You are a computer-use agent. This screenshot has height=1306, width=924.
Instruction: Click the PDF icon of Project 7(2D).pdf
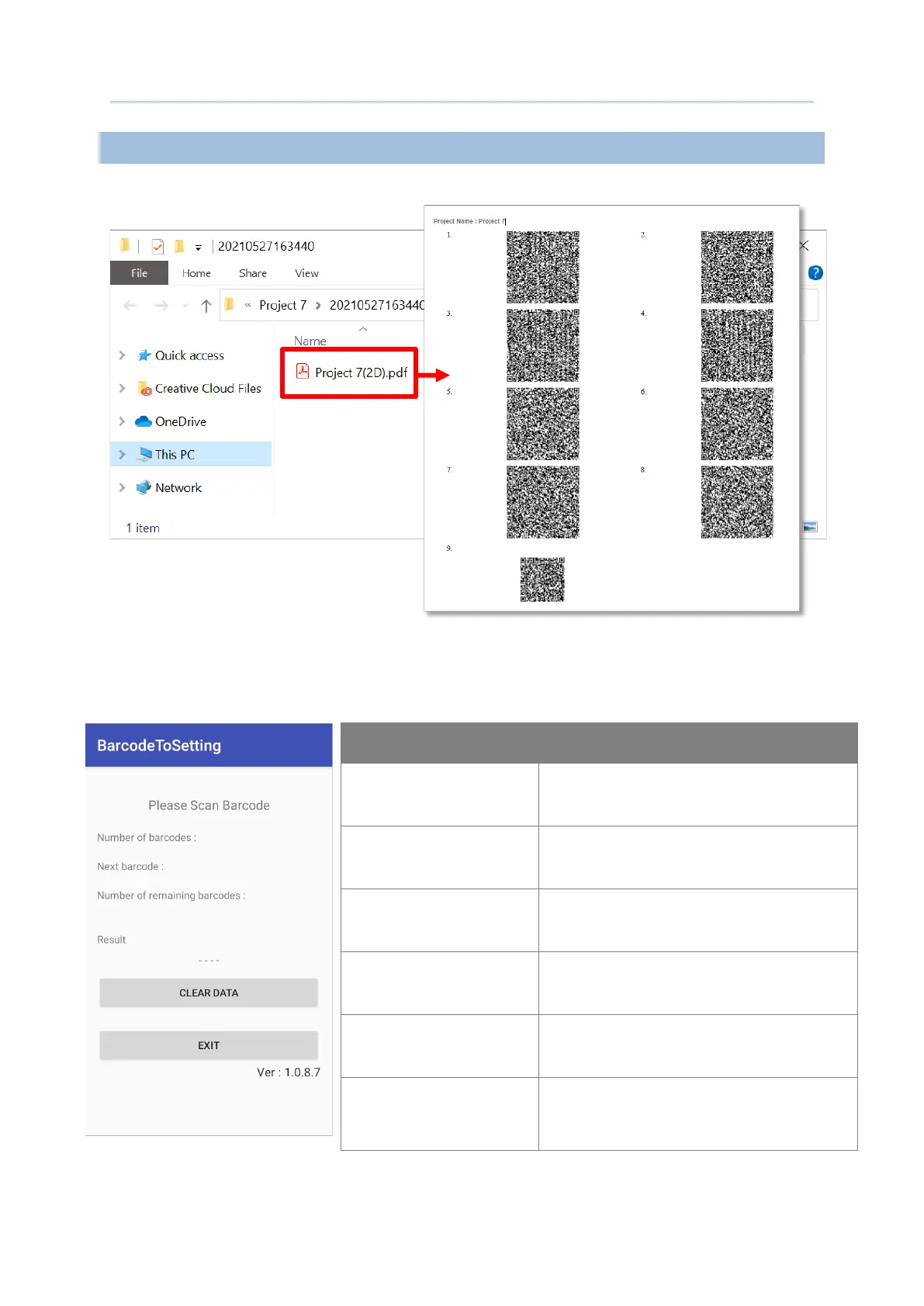[303, 372]
